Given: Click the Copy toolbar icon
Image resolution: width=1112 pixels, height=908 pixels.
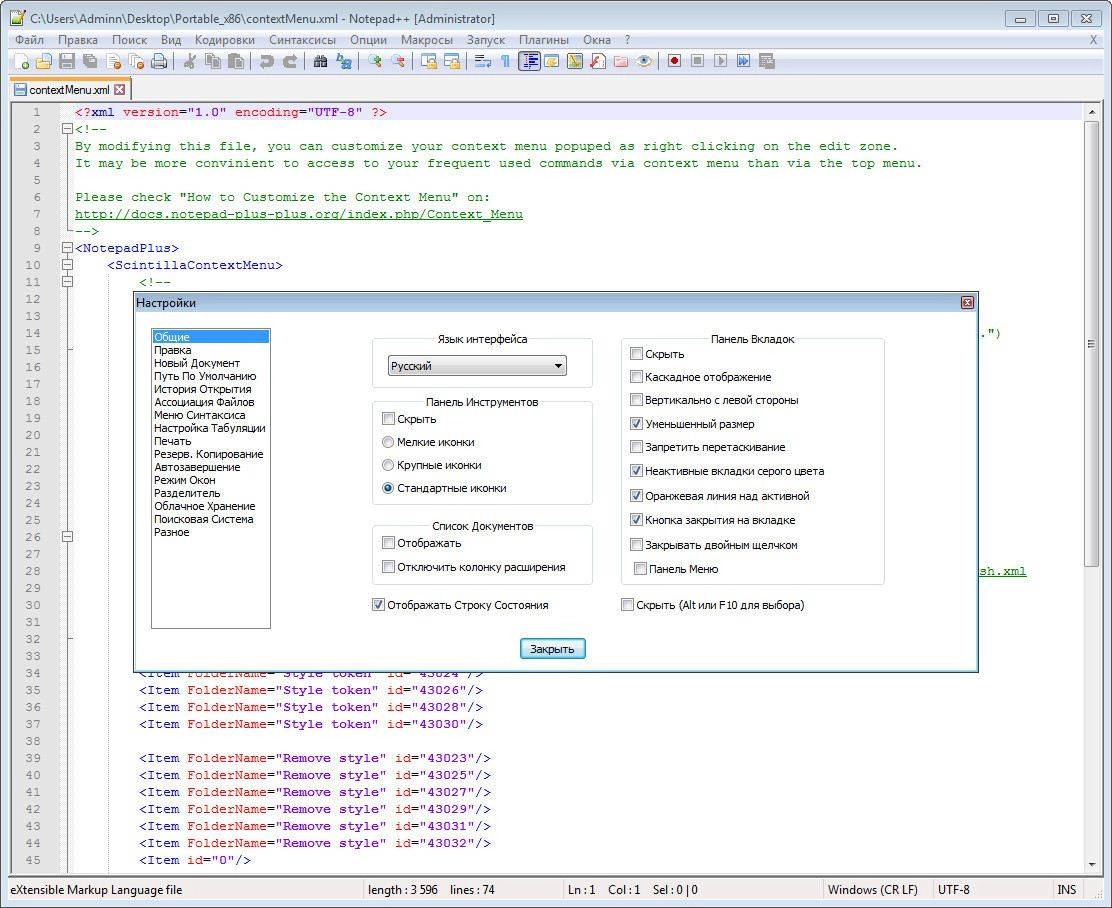Looking at the screenshot, I should tap(213, 62).
